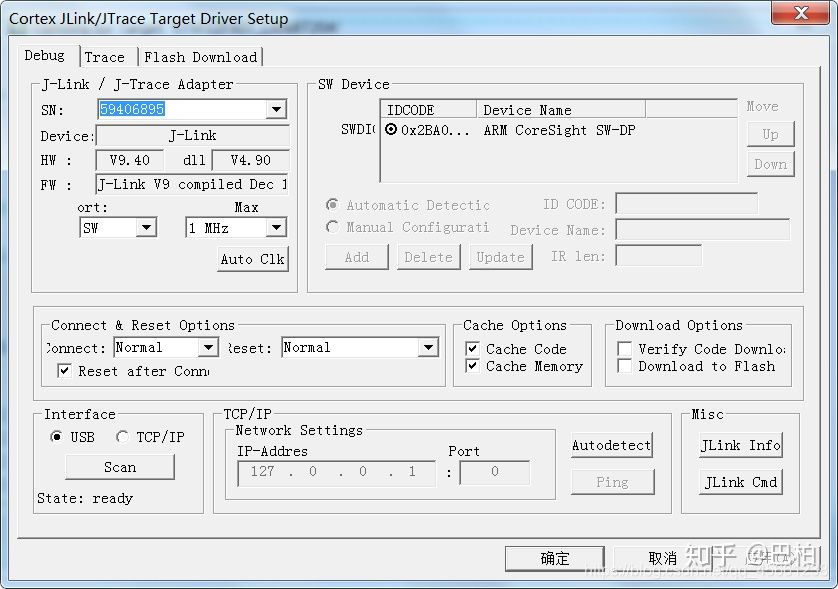Click the selected serial number 59406895
This screenshot has height=589, width=838.
click(x=132, y=110)
